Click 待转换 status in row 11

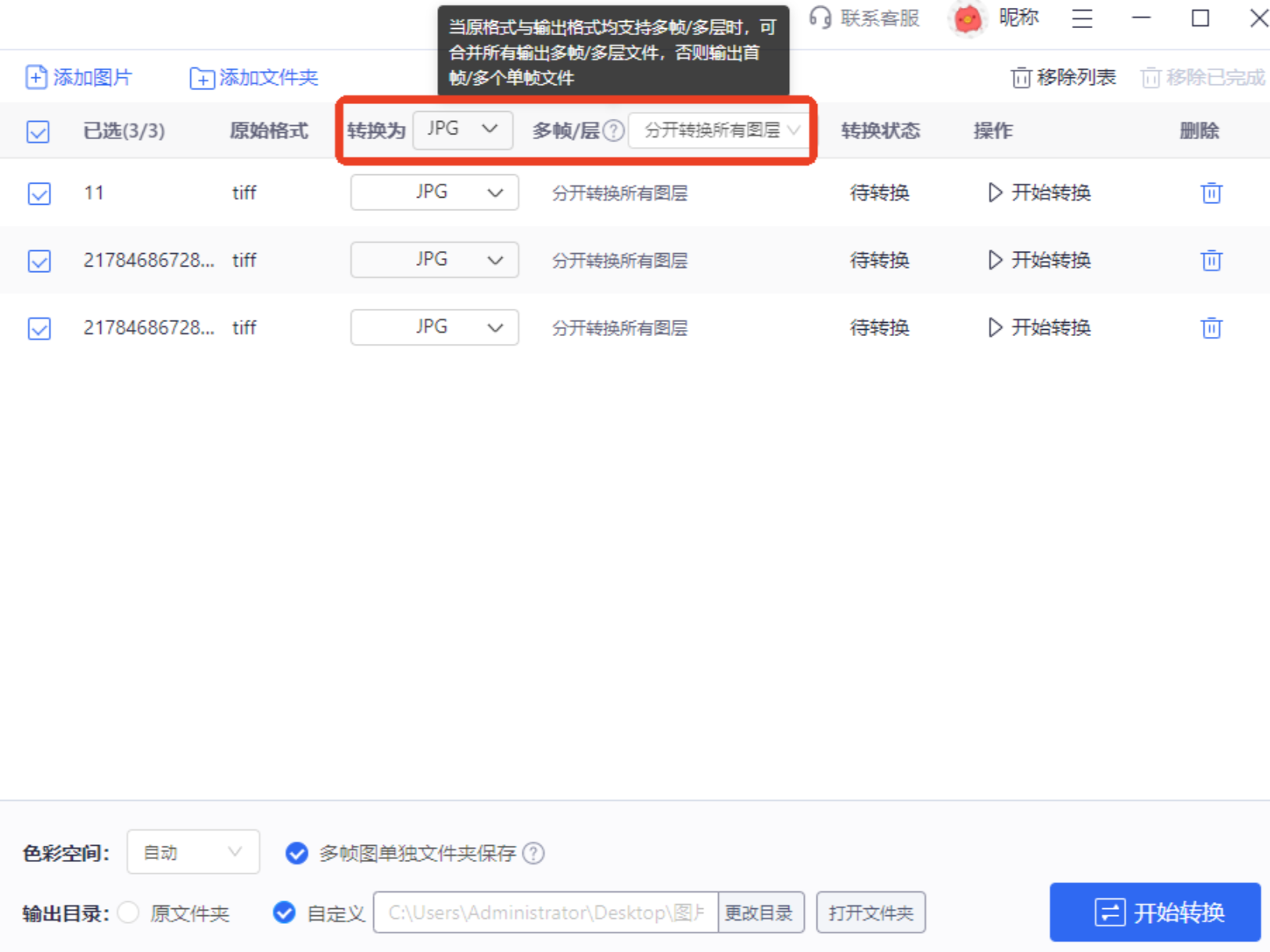pyautogui.click(x=880, y=192)
